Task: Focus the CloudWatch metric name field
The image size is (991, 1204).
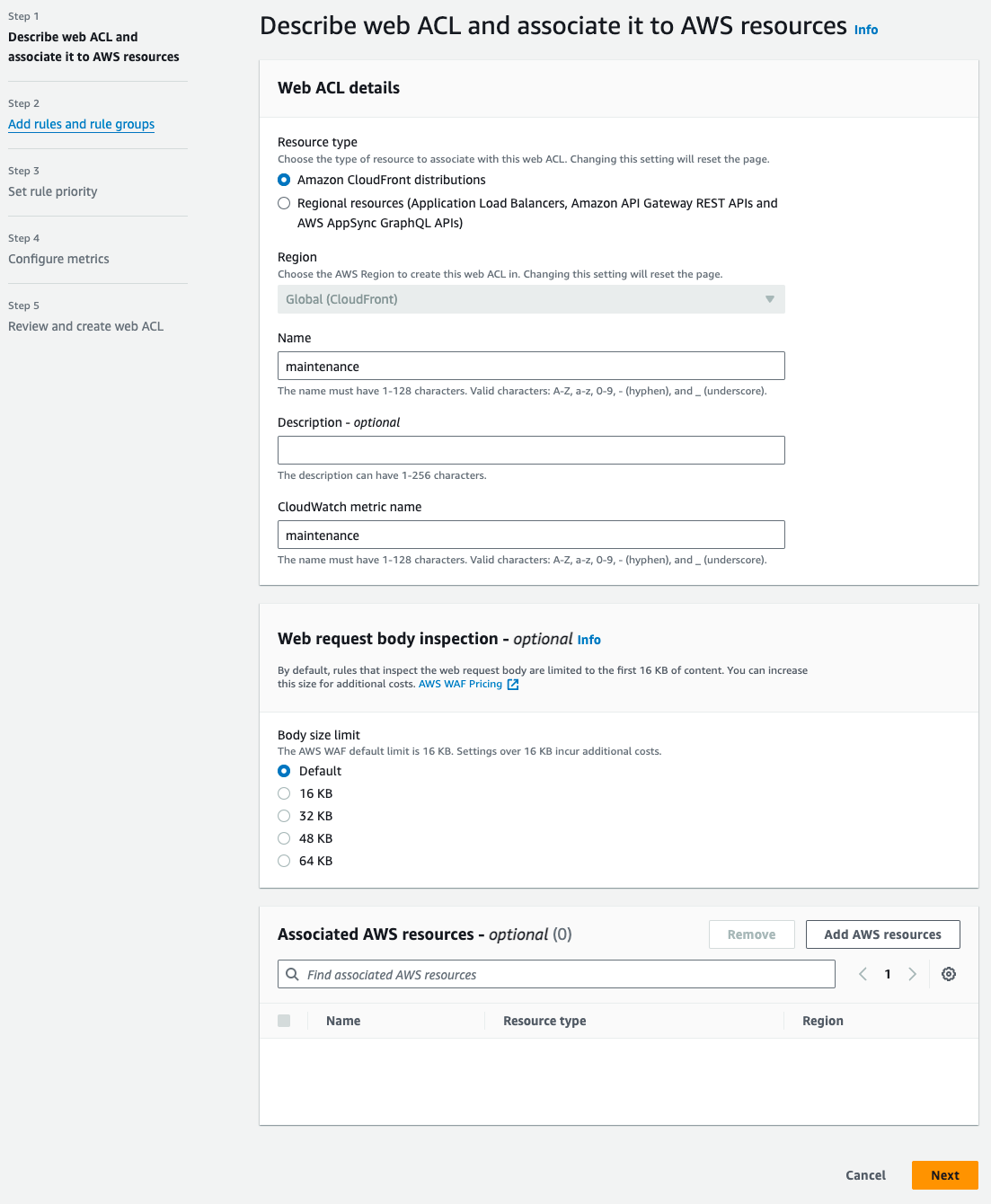Action: [x=531, y=535]
